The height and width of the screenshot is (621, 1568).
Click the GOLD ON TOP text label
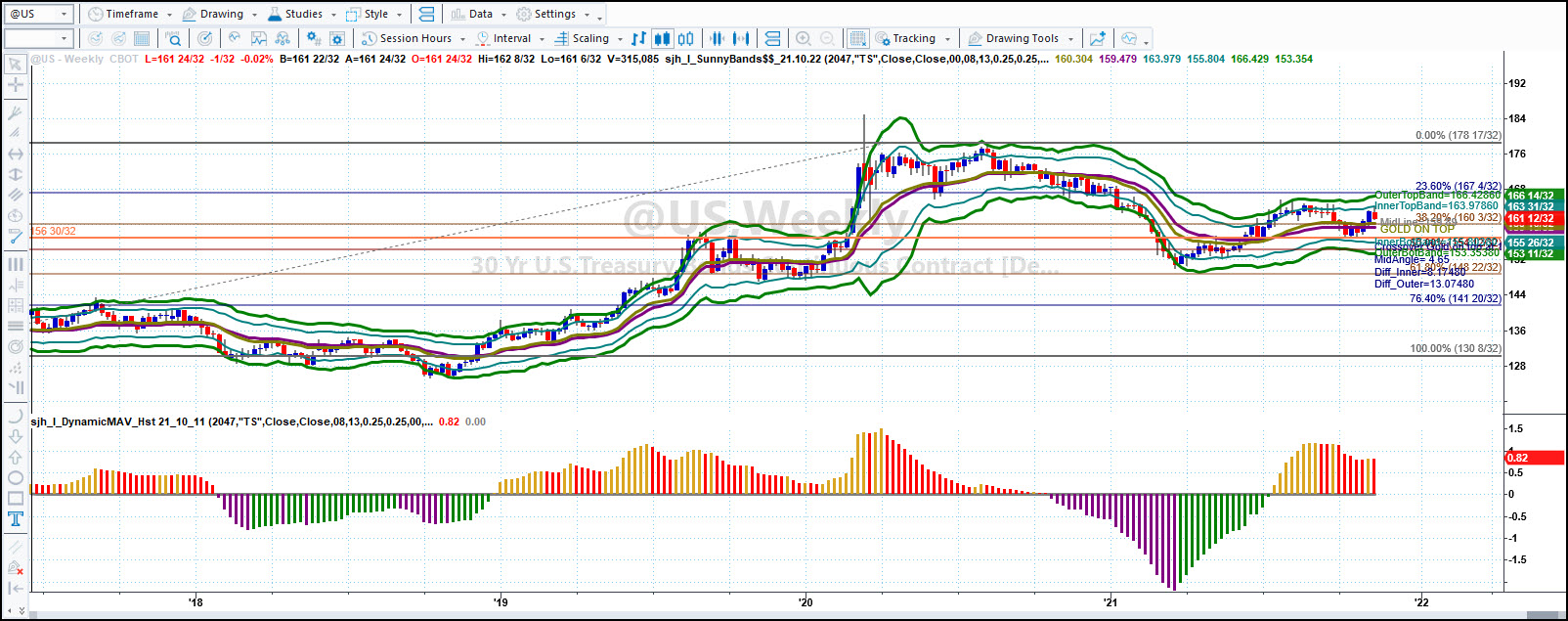click(1417, 229)
